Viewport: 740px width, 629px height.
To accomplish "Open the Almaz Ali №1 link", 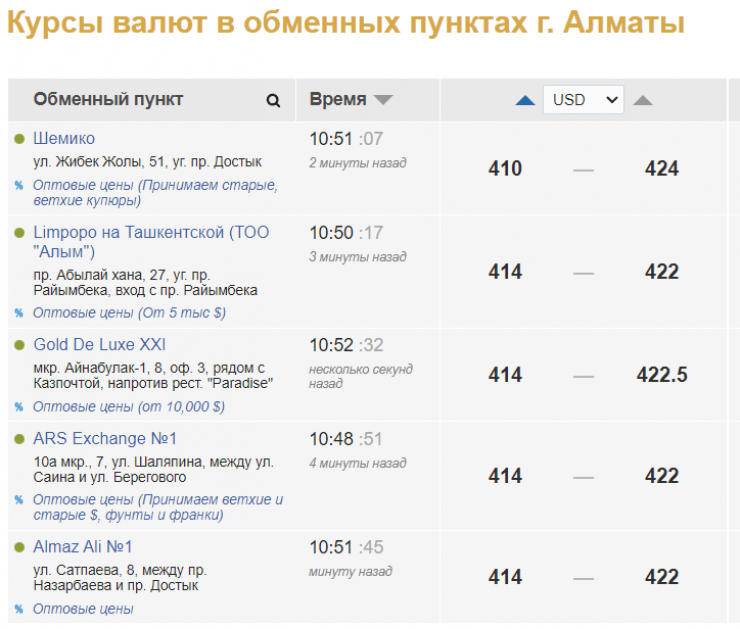I will (x=83, y=547).
